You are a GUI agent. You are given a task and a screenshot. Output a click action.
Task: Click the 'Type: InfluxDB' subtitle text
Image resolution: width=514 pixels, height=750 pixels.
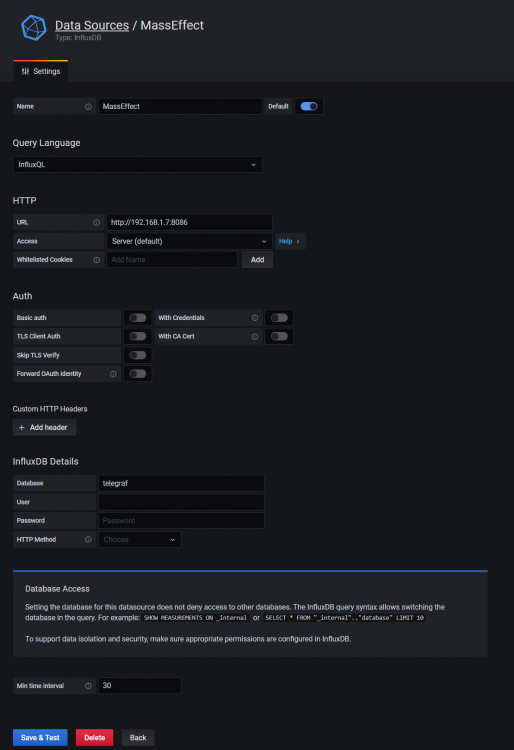[x=78, y=38]
